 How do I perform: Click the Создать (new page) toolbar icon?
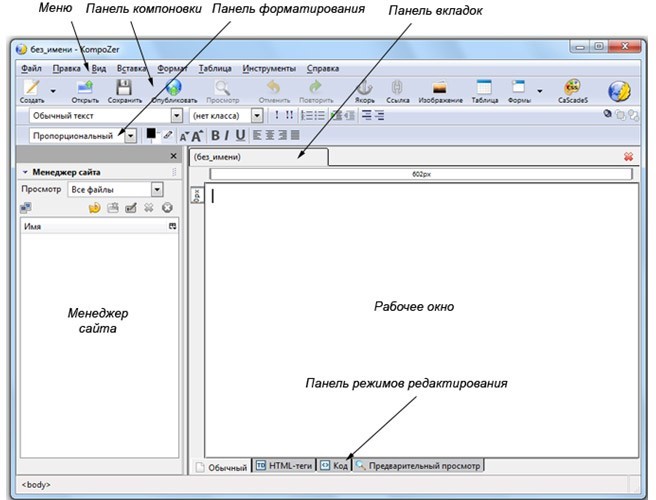pos(32,87)
